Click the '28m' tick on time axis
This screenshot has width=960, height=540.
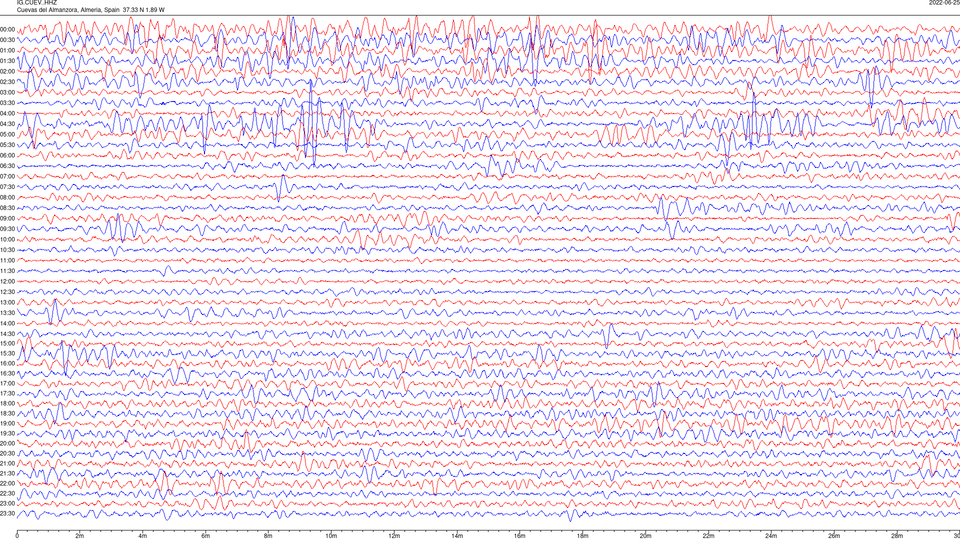click(897, 536)
